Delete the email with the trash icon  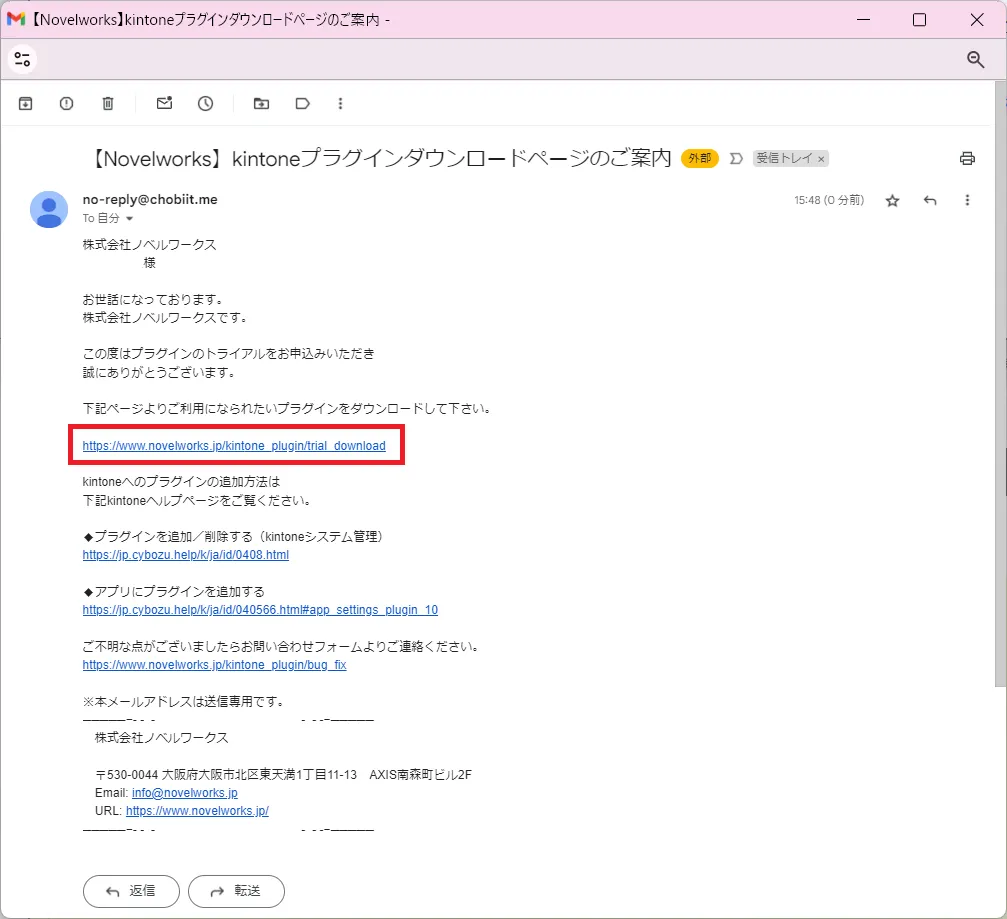point(108,103)
